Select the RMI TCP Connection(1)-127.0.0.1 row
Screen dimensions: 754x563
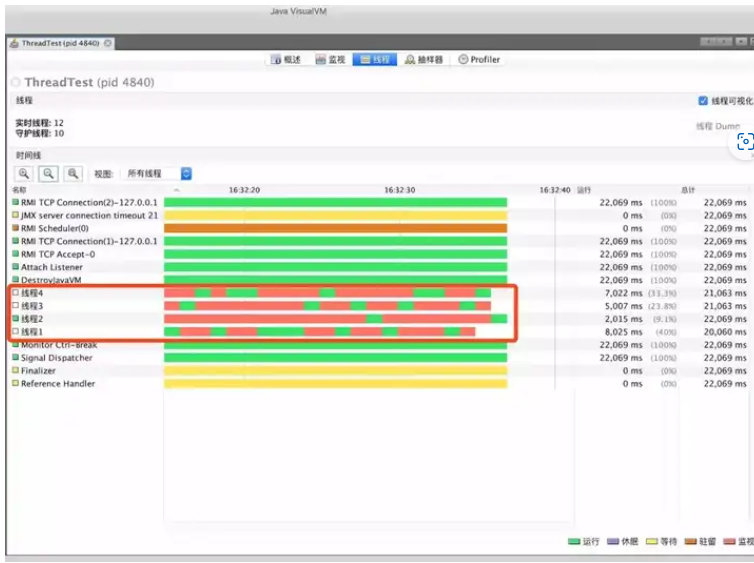pos(380,241)
